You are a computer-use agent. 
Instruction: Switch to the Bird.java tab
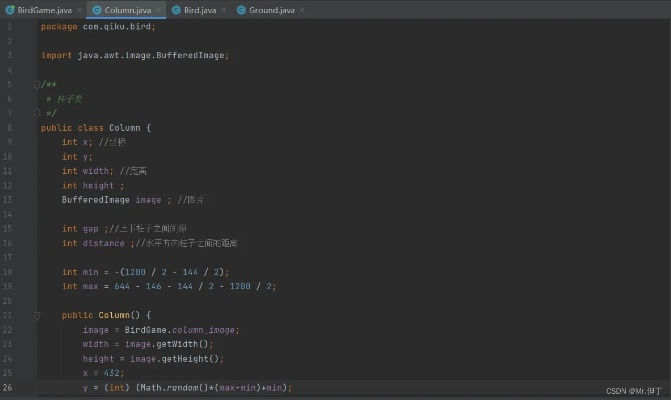[x=199, y=9]
